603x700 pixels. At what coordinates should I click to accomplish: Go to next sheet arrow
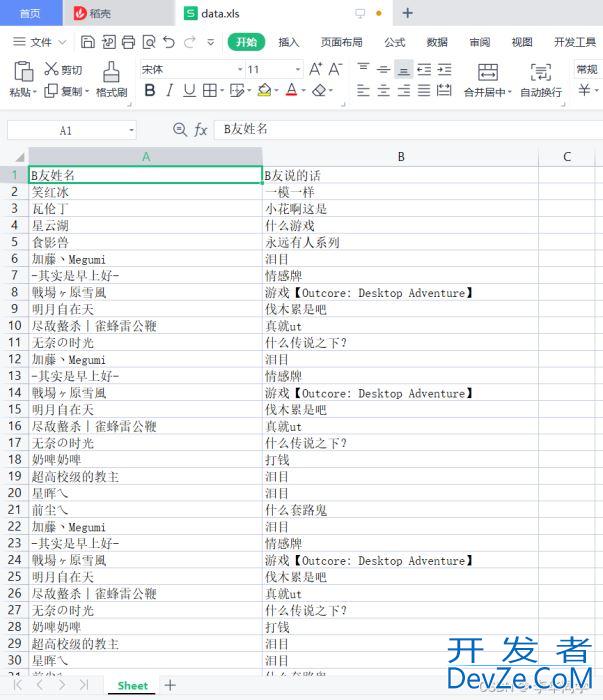point(62,685)
